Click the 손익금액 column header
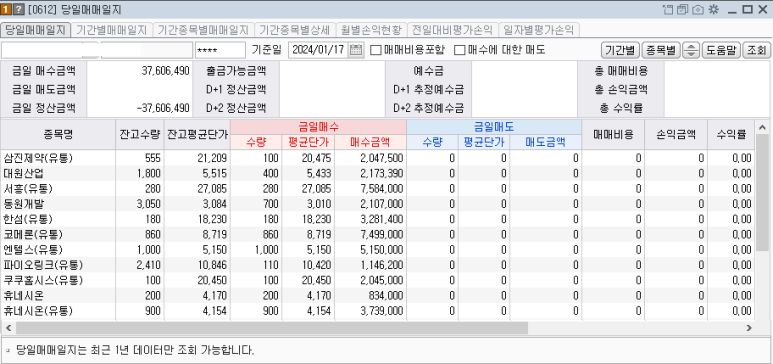The height and width of the screenshot is (364, 773). pyautogui.click(x=676, y=134)
